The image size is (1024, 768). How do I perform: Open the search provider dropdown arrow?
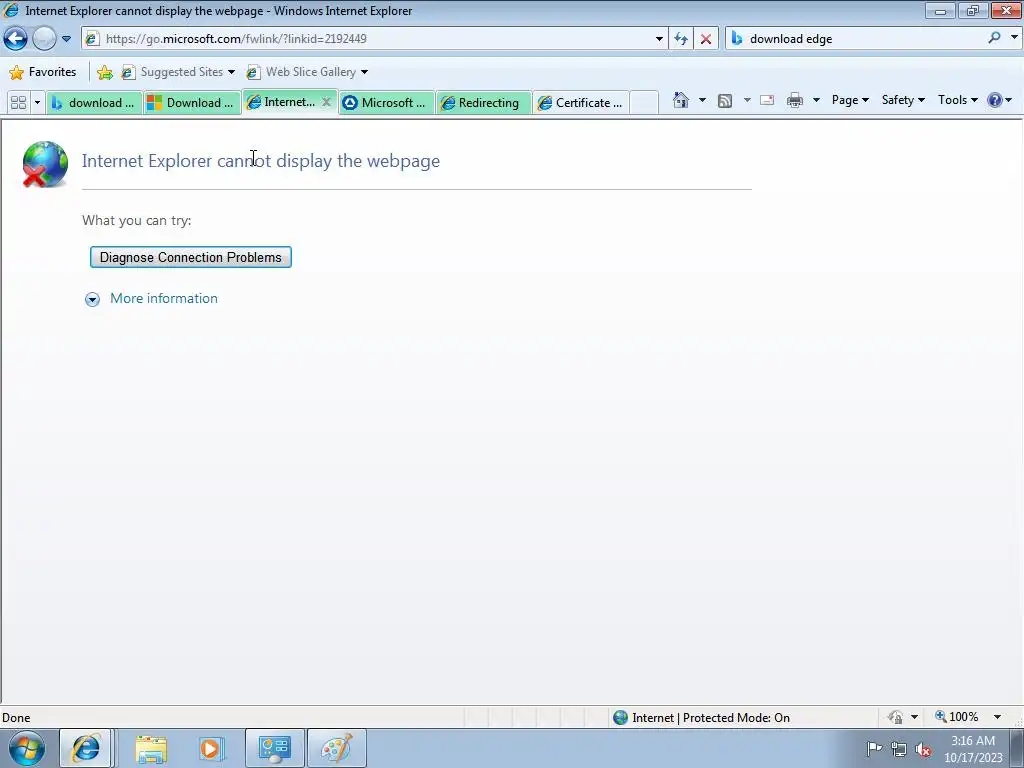pos(1014,38)
